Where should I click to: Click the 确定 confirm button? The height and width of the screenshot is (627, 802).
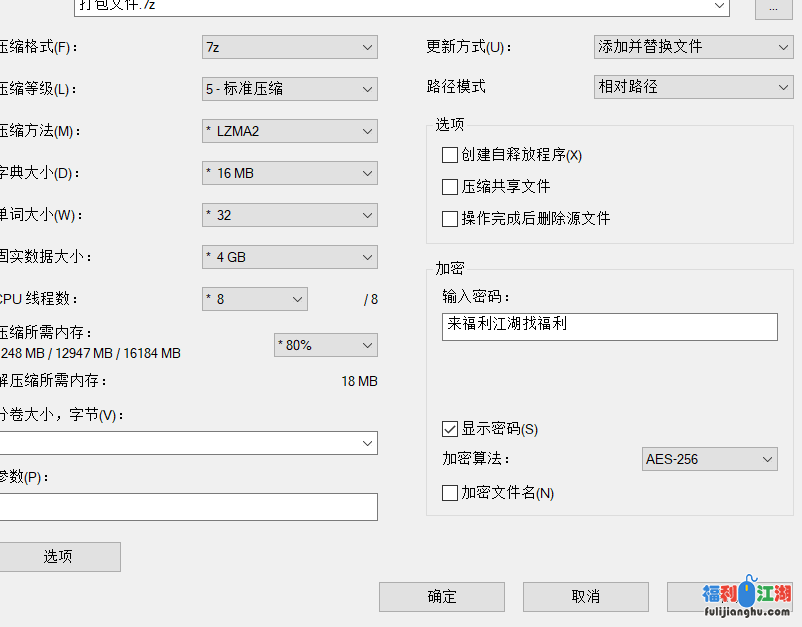441,596
